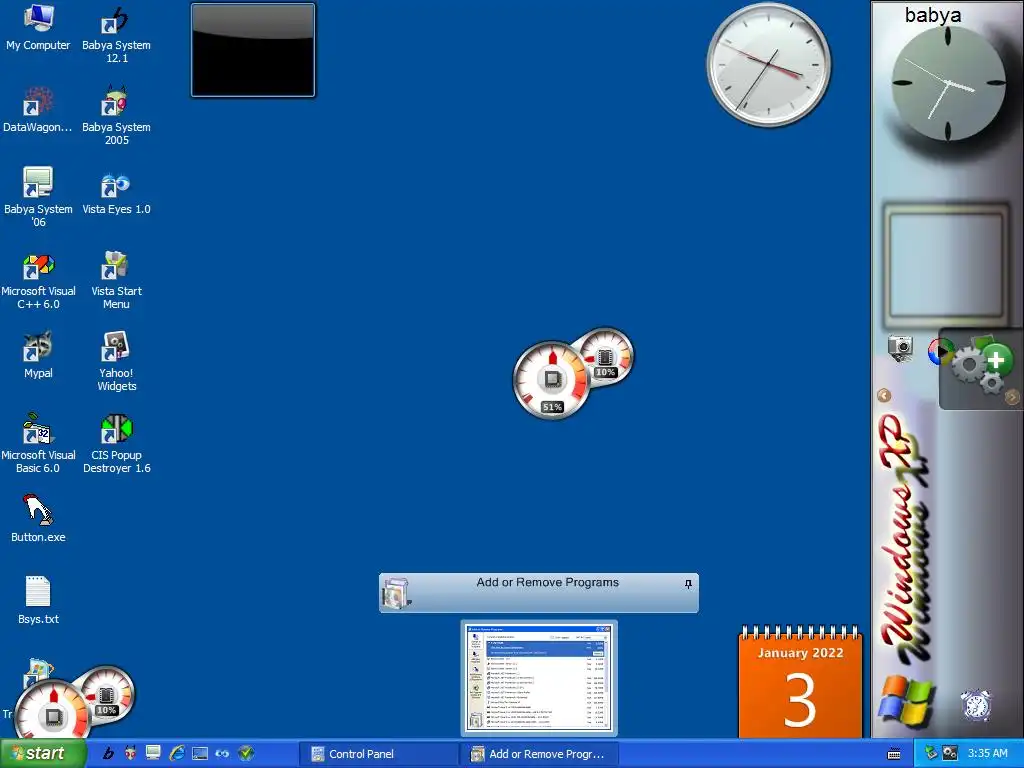Select CIS Popup Destroyer 1.6 shortcut
The width and height of the screenshot is (1024, 768).
pyautogui.click(x=116, y=444)
